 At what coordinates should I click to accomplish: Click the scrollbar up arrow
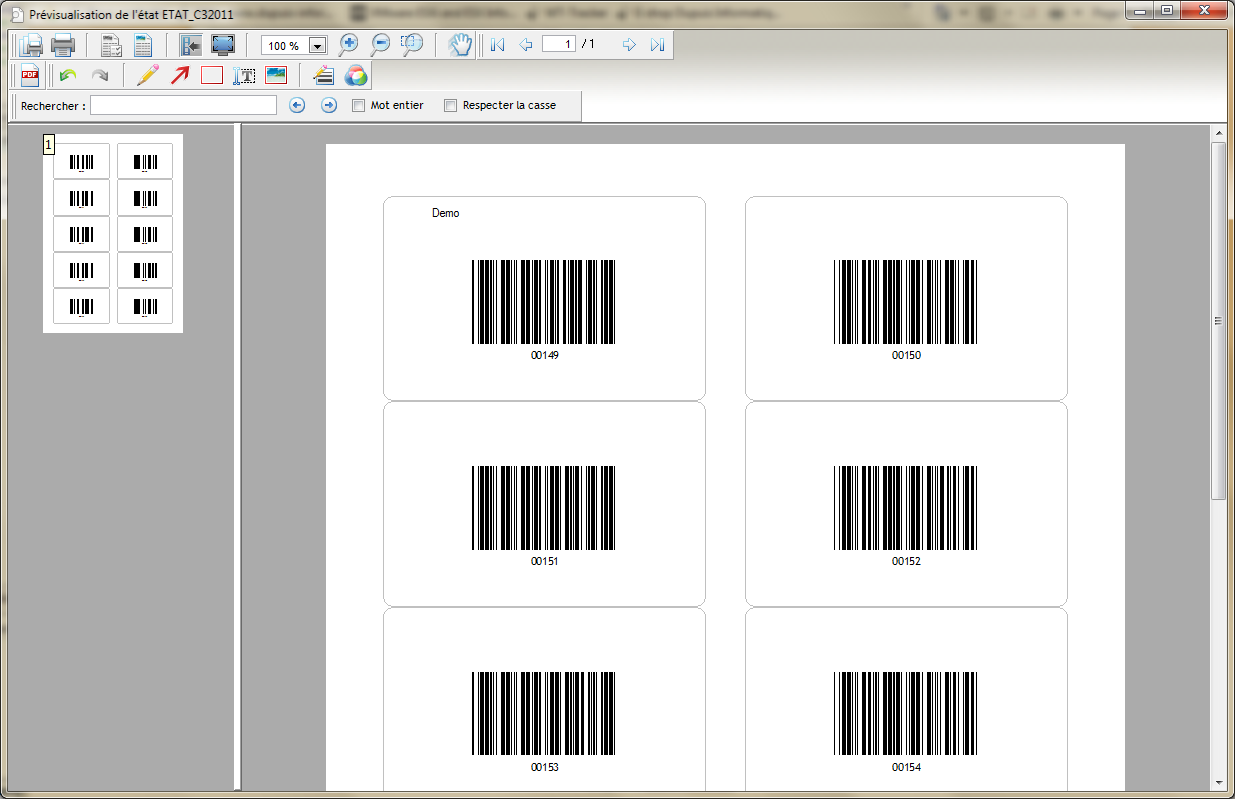tap(1218, 133)
